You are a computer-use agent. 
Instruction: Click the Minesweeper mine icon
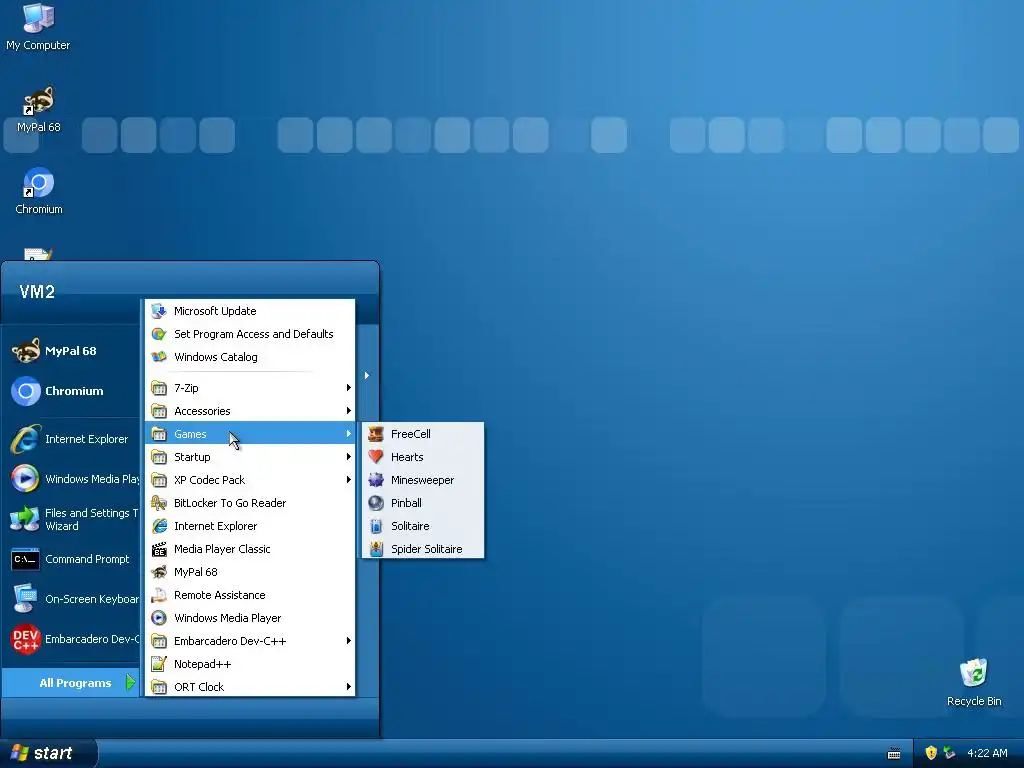[376, 480]
